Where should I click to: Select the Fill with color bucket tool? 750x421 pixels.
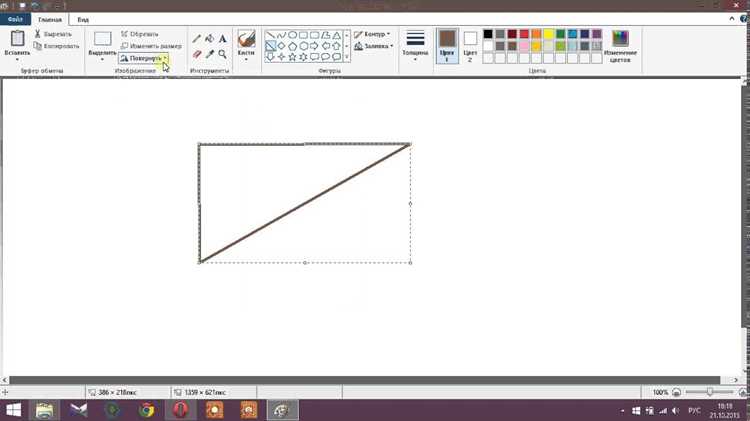click(x=210, y=39)
